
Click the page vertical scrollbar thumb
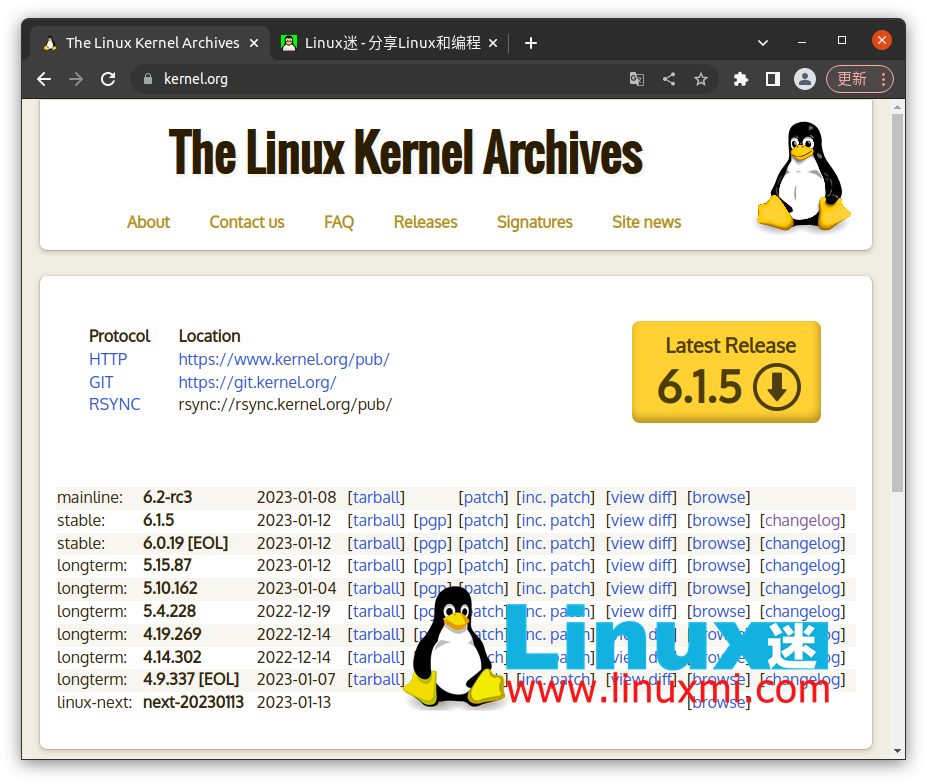tap(898, 302)
